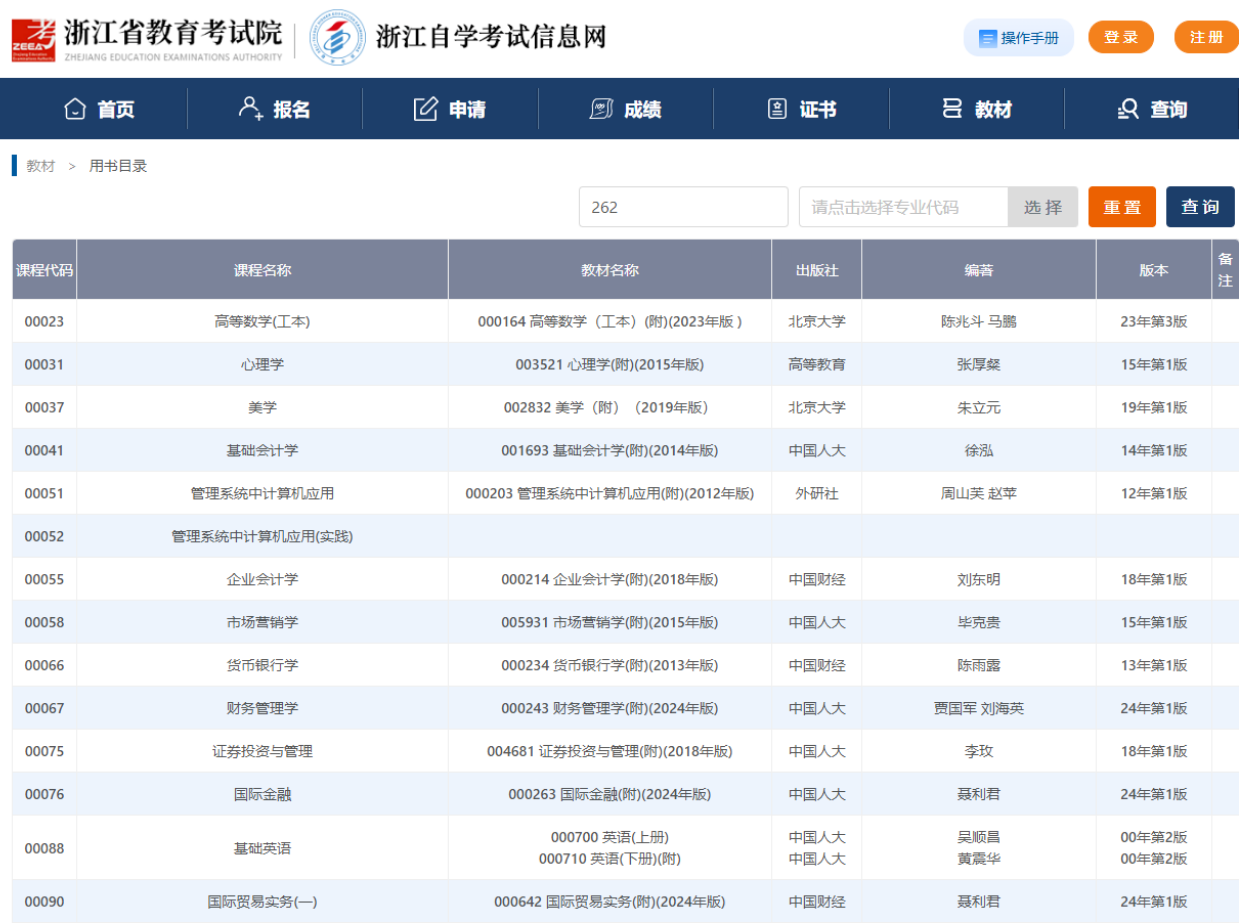This screenshot has height=923, width=1239.
Task: Open the 教材 navigation menu
Action: tap(977, 109)
